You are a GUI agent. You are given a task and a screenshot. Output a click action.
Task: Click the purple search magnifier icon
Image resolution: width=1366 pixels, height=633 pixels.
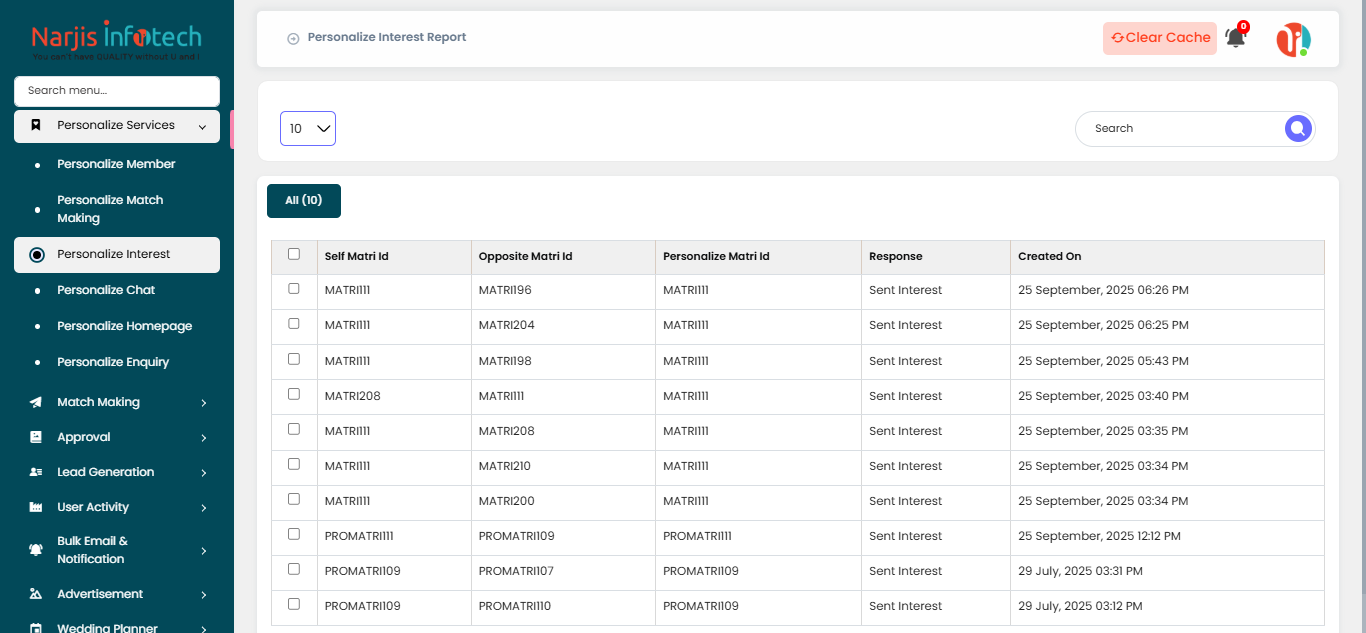(1298, 128)
